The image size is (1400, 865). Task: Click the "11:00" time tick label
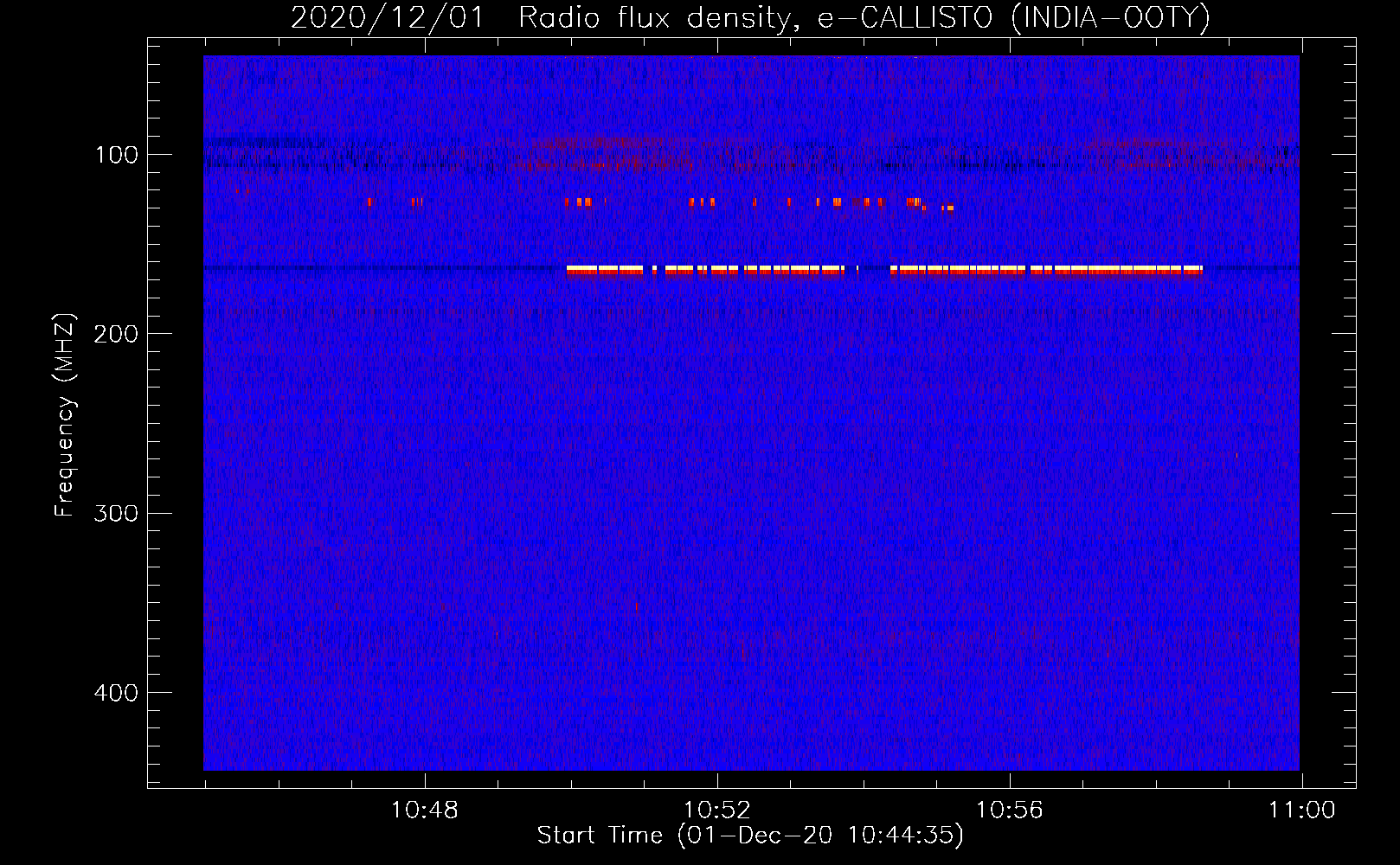[1302, 811]
